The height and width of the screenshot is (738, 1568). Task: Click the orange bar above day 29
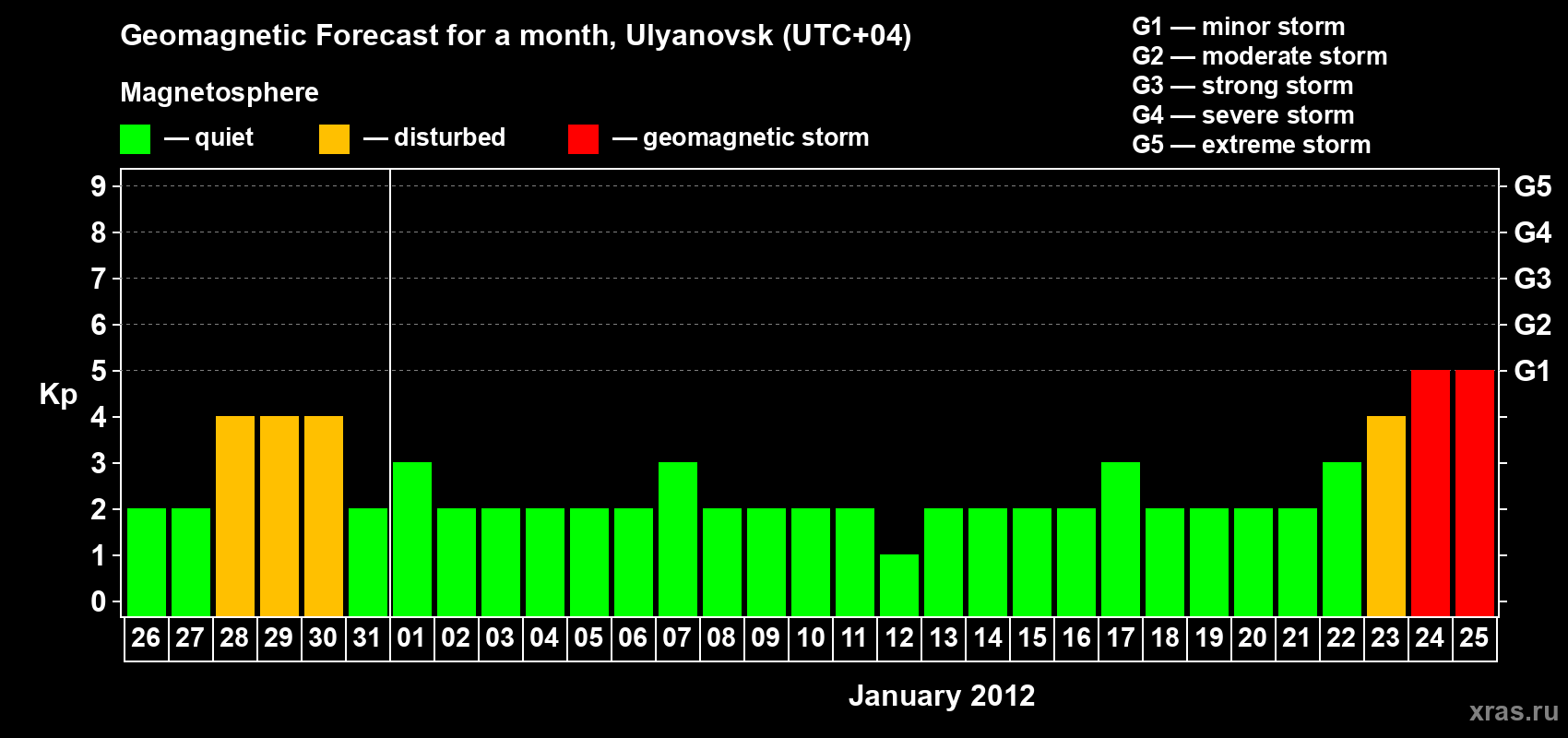click(279, 516)
